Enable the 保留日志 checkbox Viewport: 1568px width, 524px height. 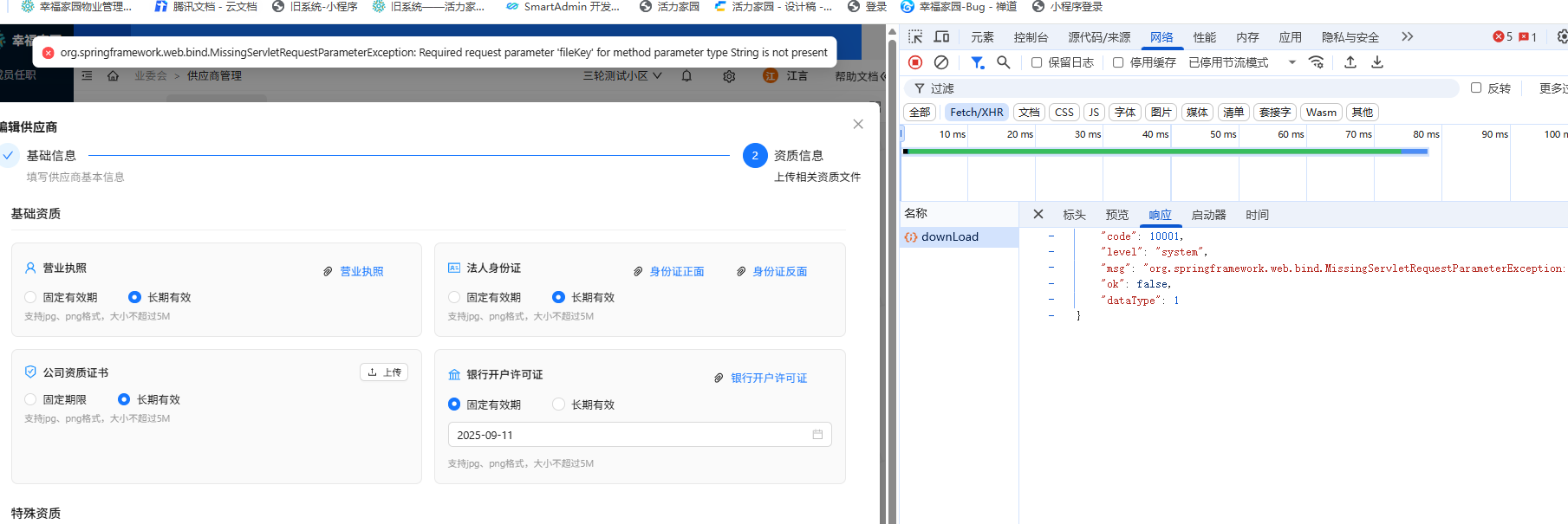1037,62
